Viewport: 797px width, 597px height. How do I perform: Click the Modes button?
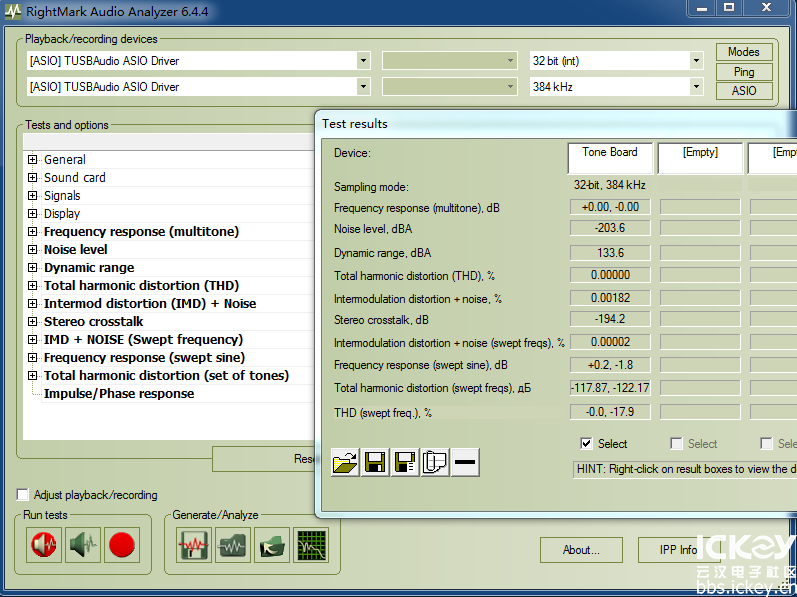click(744, 52)
